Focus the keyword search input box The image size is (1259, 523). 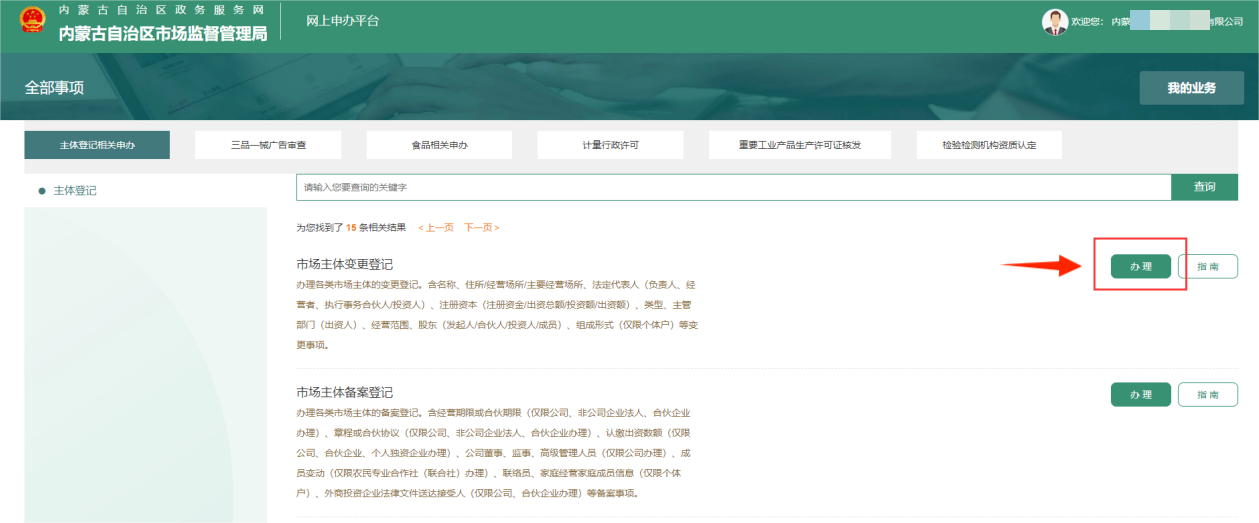733,187
